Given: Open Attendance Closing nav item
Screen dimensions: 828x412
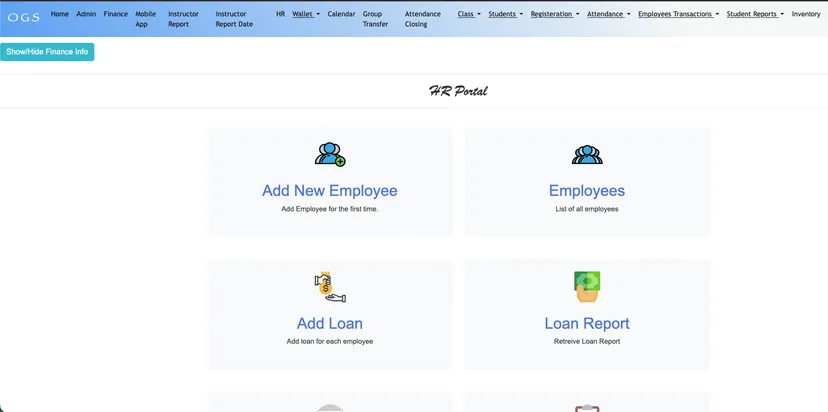Looking at the screenshot, I should 423,19.
